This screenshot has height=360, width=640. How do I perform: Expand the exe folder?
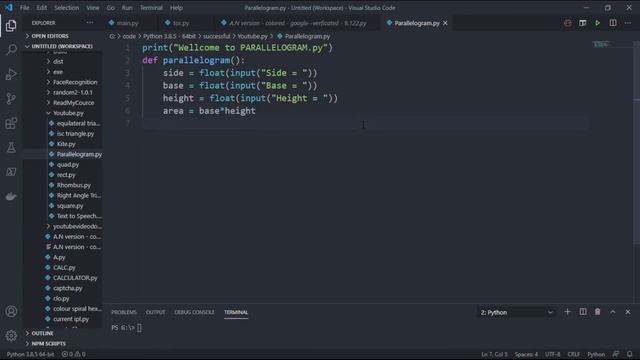point(58,72)
